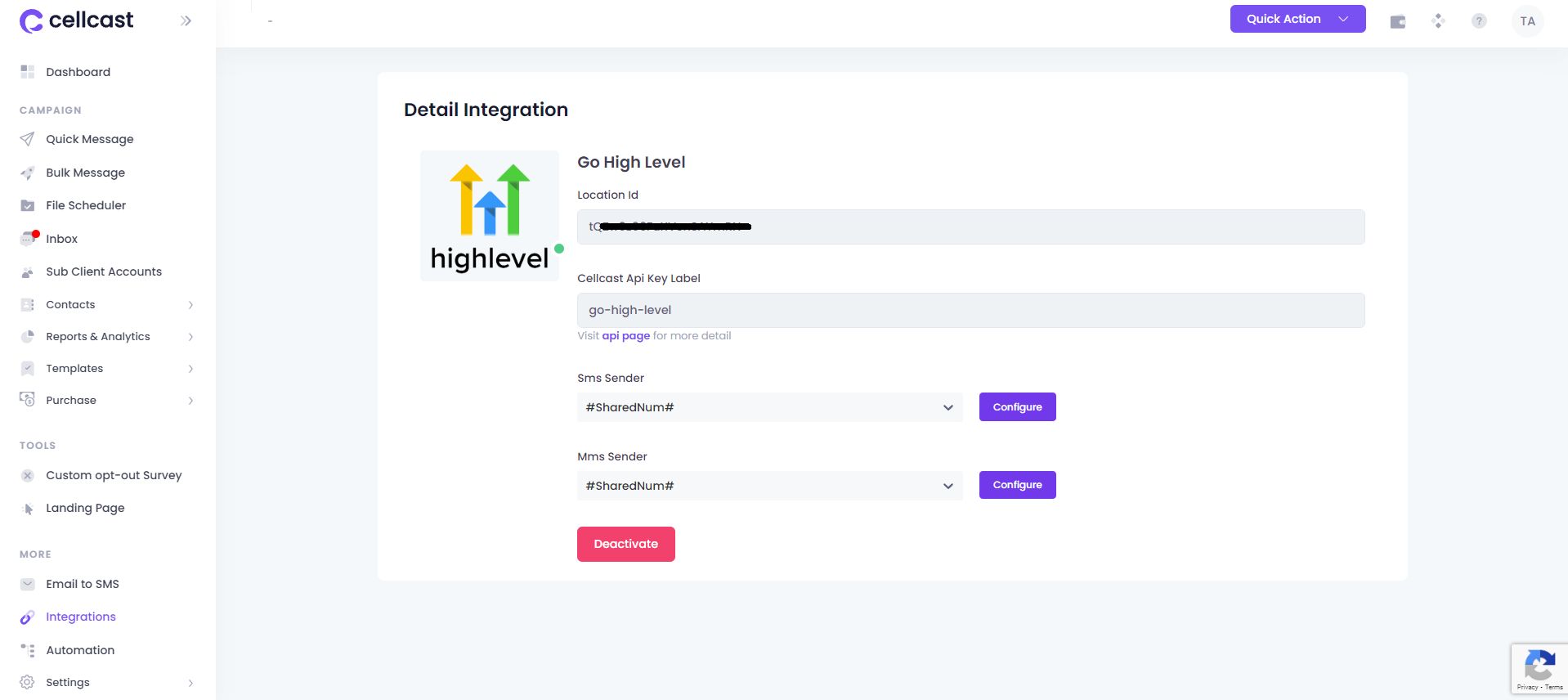Go to Dashboard
The height and width of the screenshot is (700, 1568).
click(78, 72)
